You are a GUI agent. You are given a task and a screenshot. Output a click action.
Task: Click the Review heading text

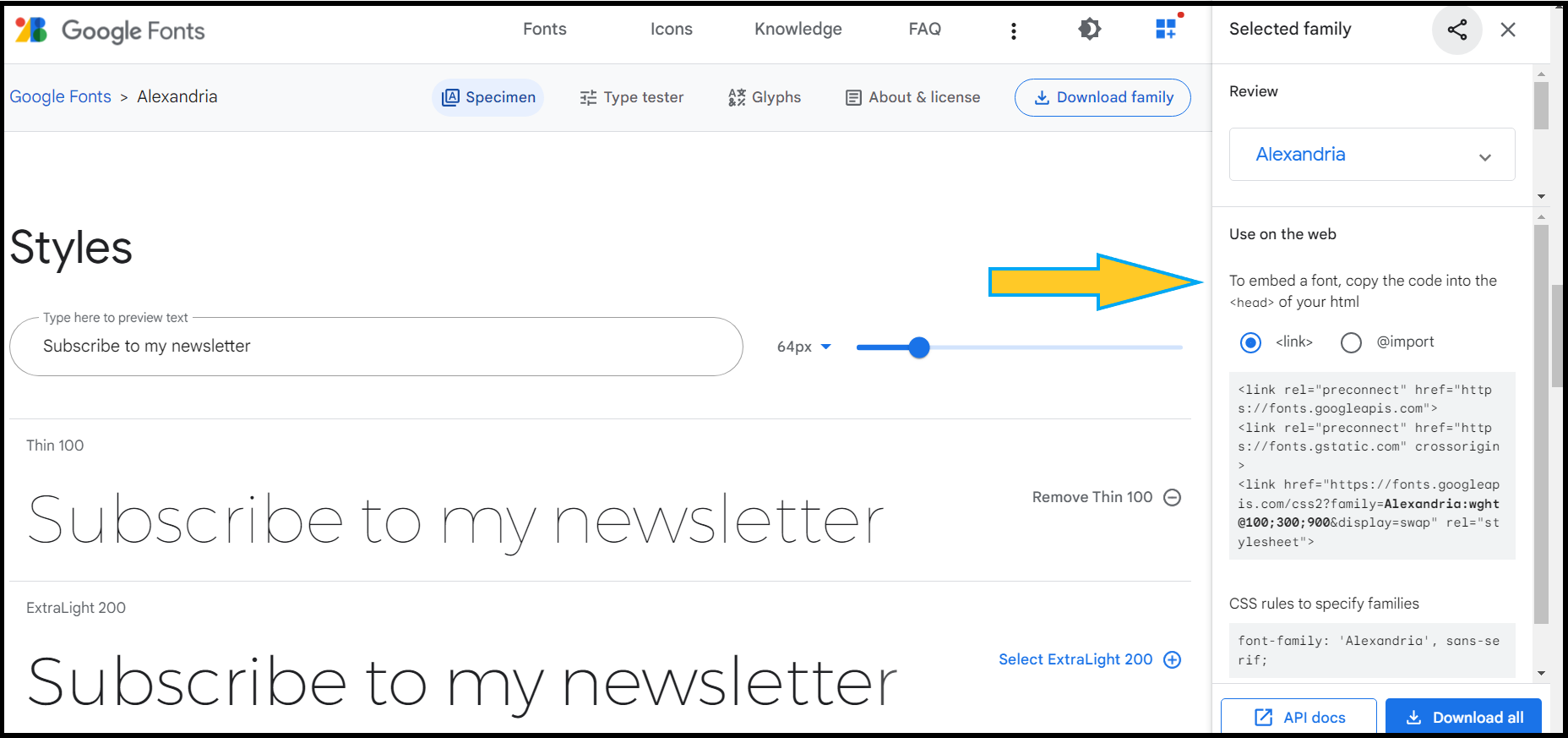(x=1253, y=91)
